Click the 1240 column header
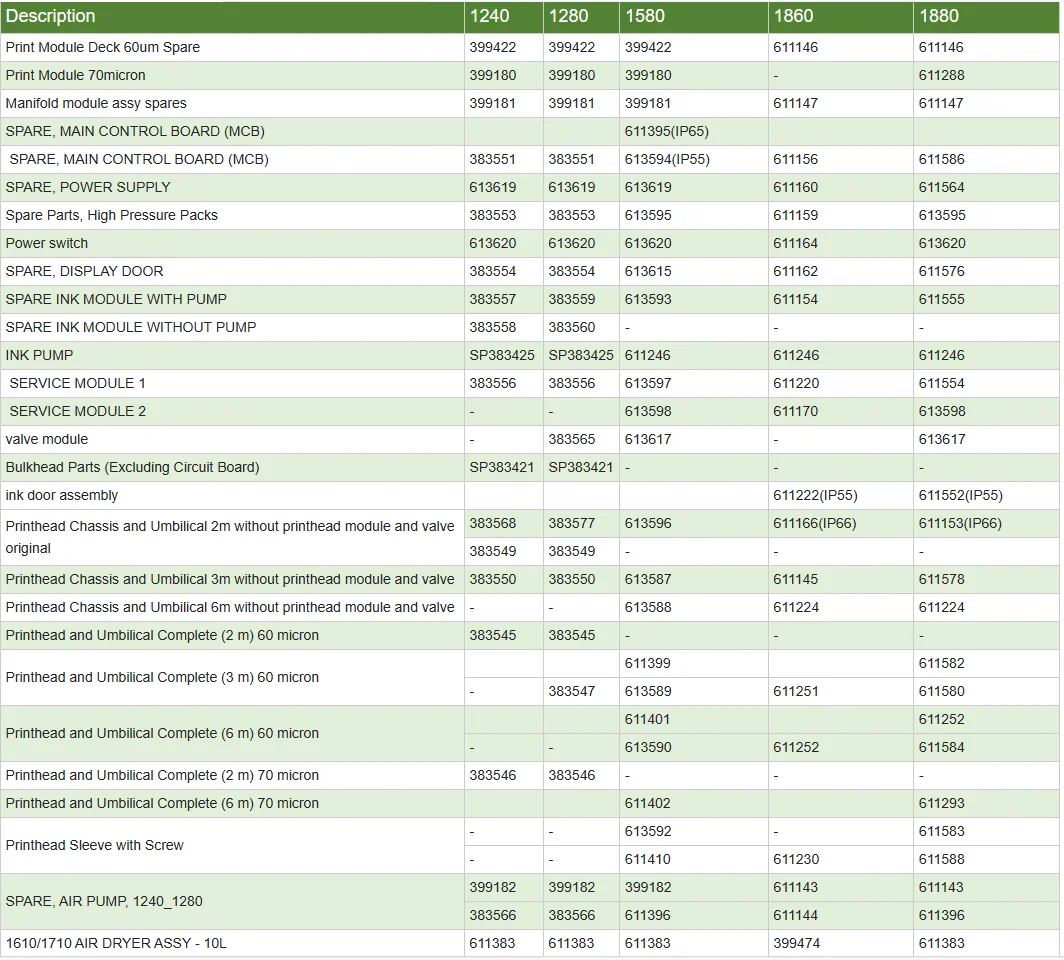Viewport: 1064px width, 960px height. tap(489, 16)
